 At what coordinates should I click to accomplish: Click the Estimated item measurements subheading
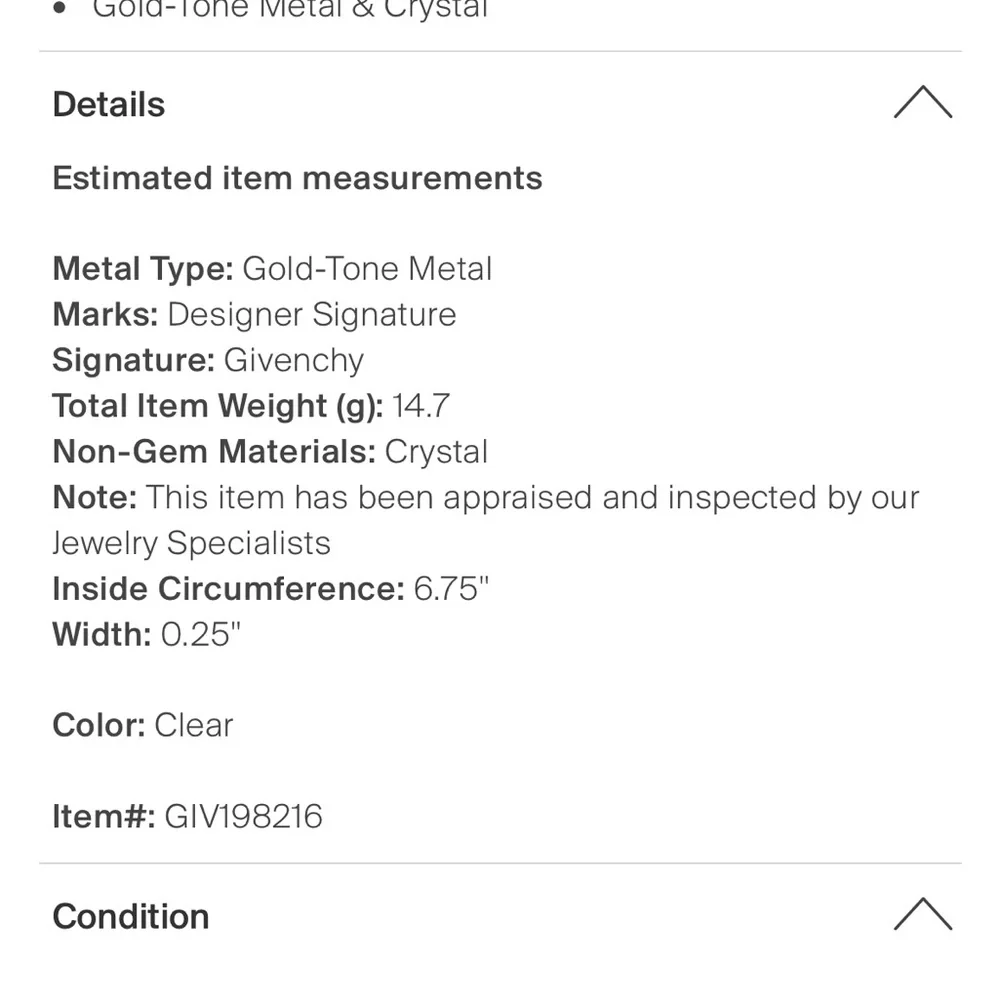[297, 178]
